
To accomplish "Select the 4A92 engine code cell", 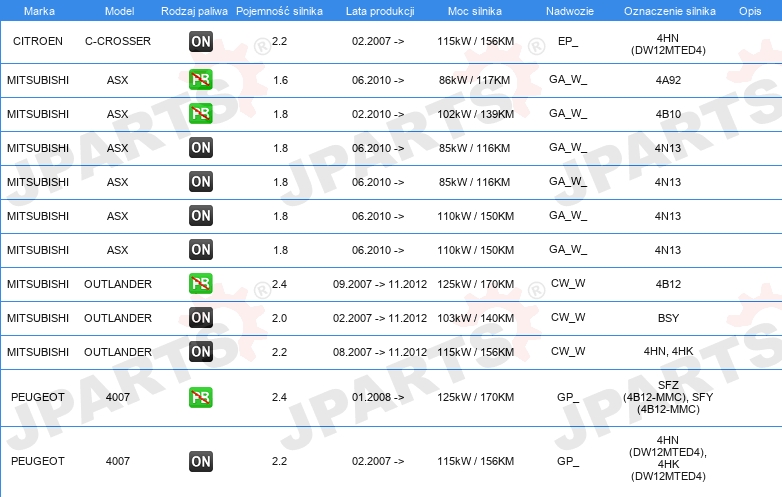I will click(668, 80).
